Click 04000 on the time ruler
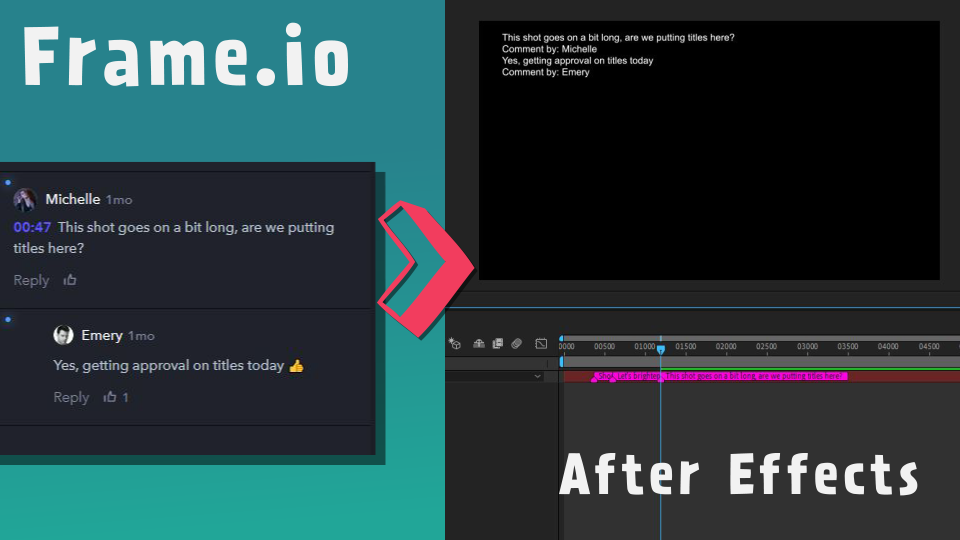The height and width of the screenshot is (540, 960). click(x=888, y=347)
